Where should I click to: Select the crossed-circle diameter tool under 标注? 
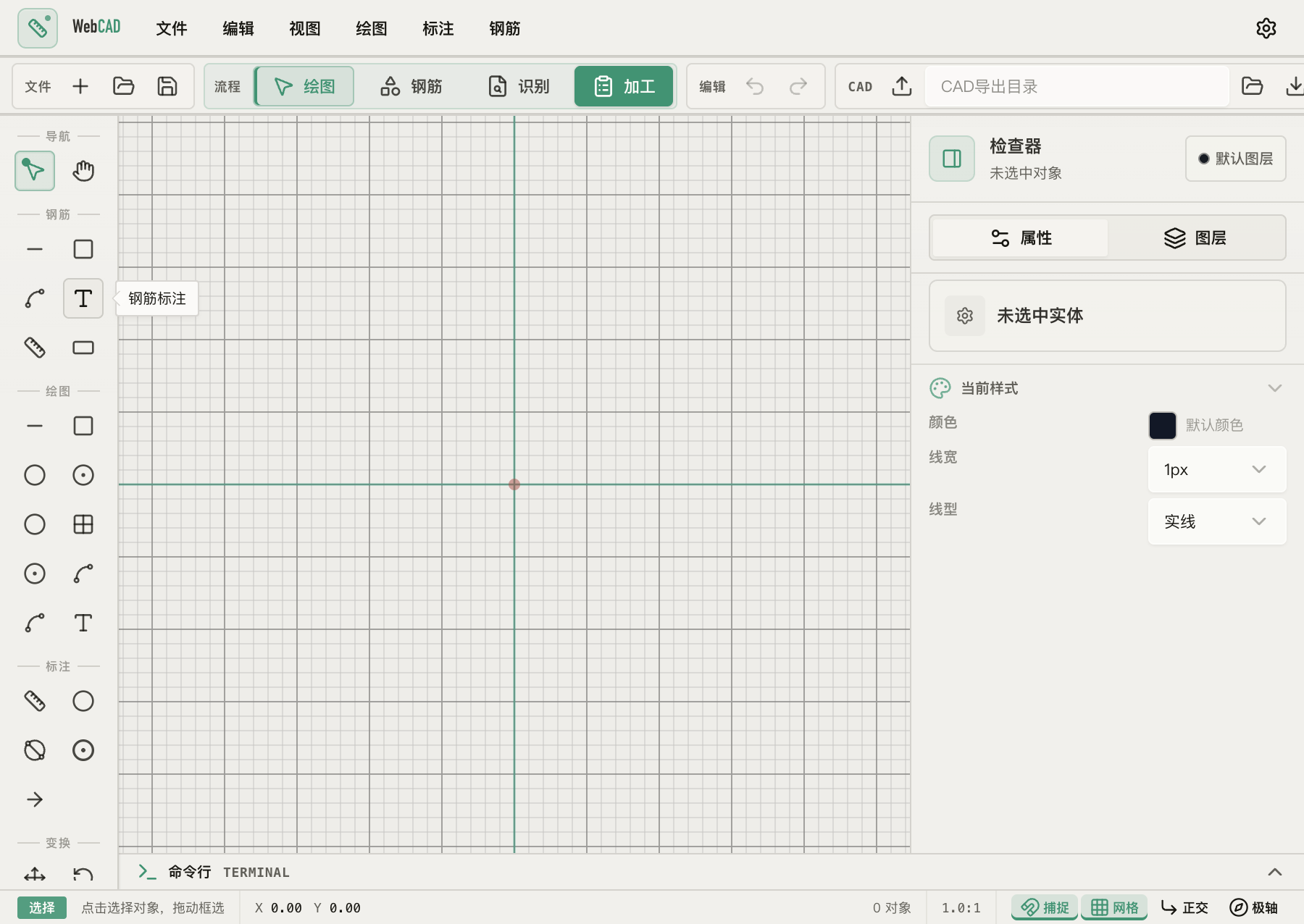(x=35, y=750)
